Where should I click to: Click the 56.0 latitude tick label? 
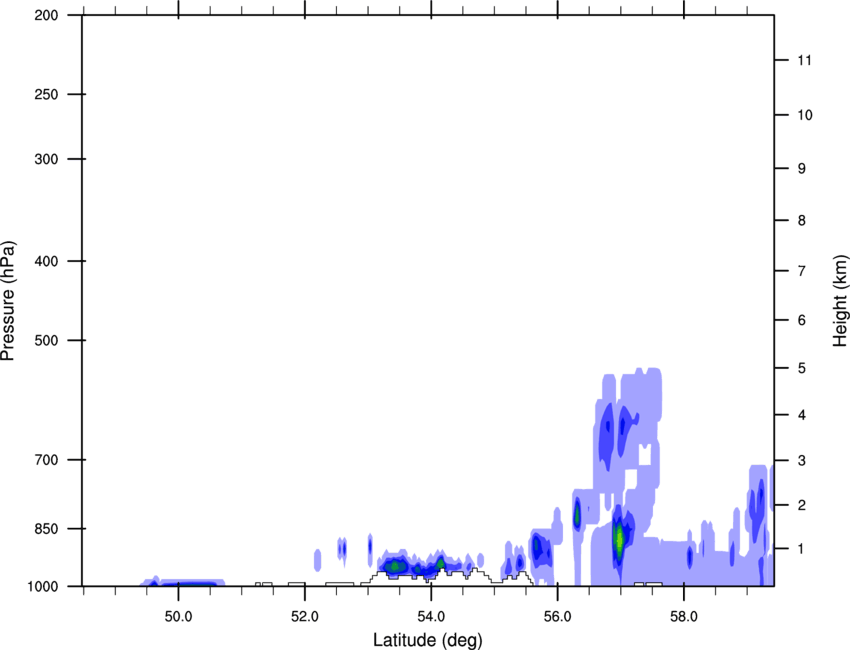tap(557, 617)
